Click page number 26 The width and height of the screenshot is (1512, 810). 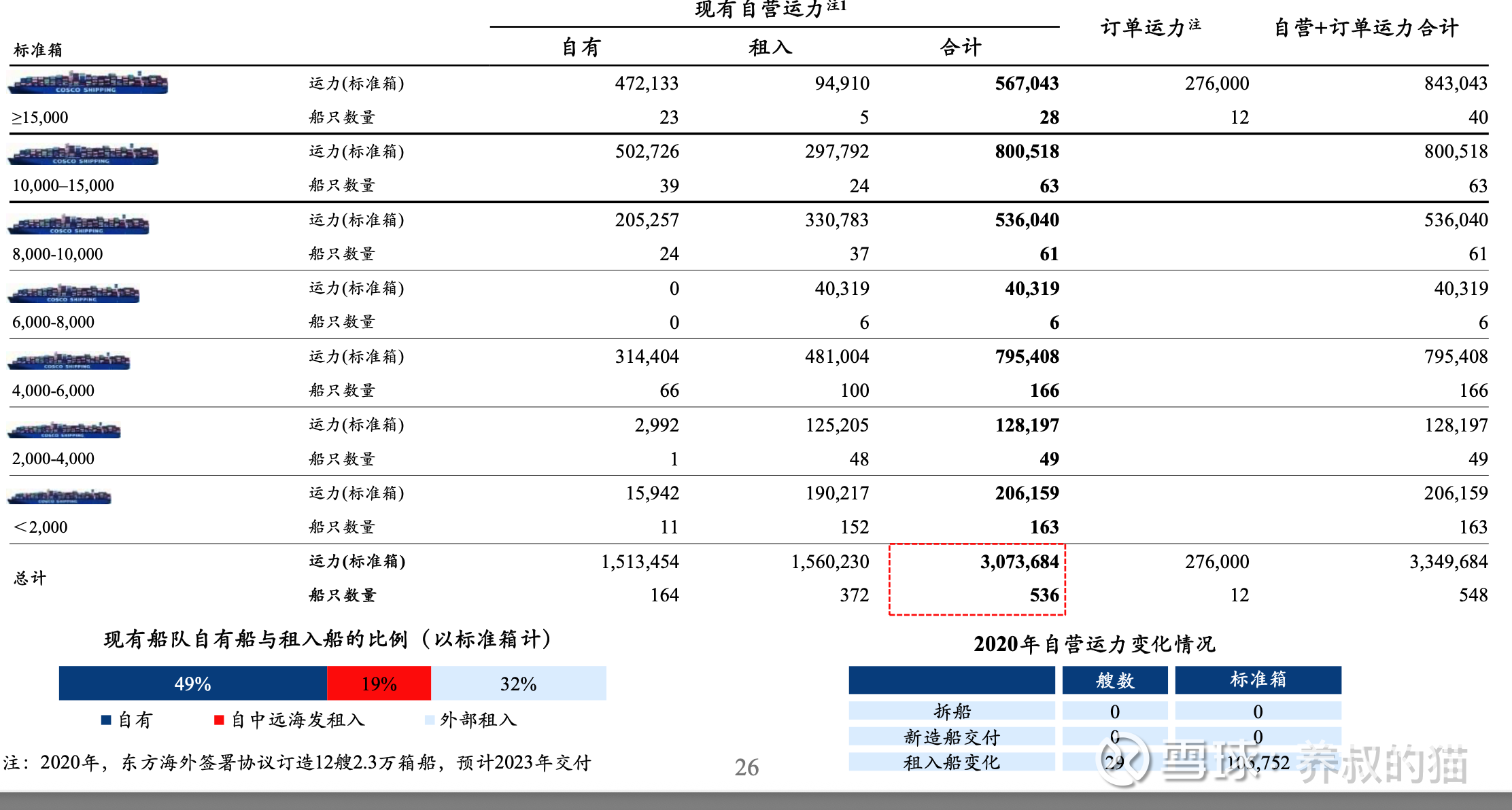click(746, 768)
